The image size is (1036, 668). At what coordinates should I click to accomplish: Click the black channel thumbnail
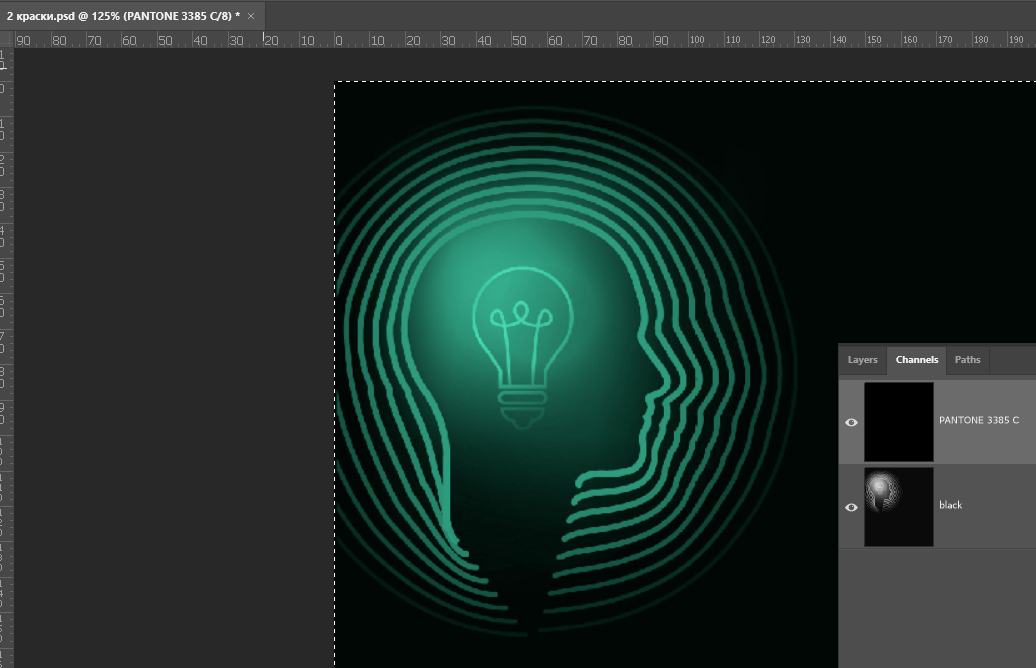point(898,506)
